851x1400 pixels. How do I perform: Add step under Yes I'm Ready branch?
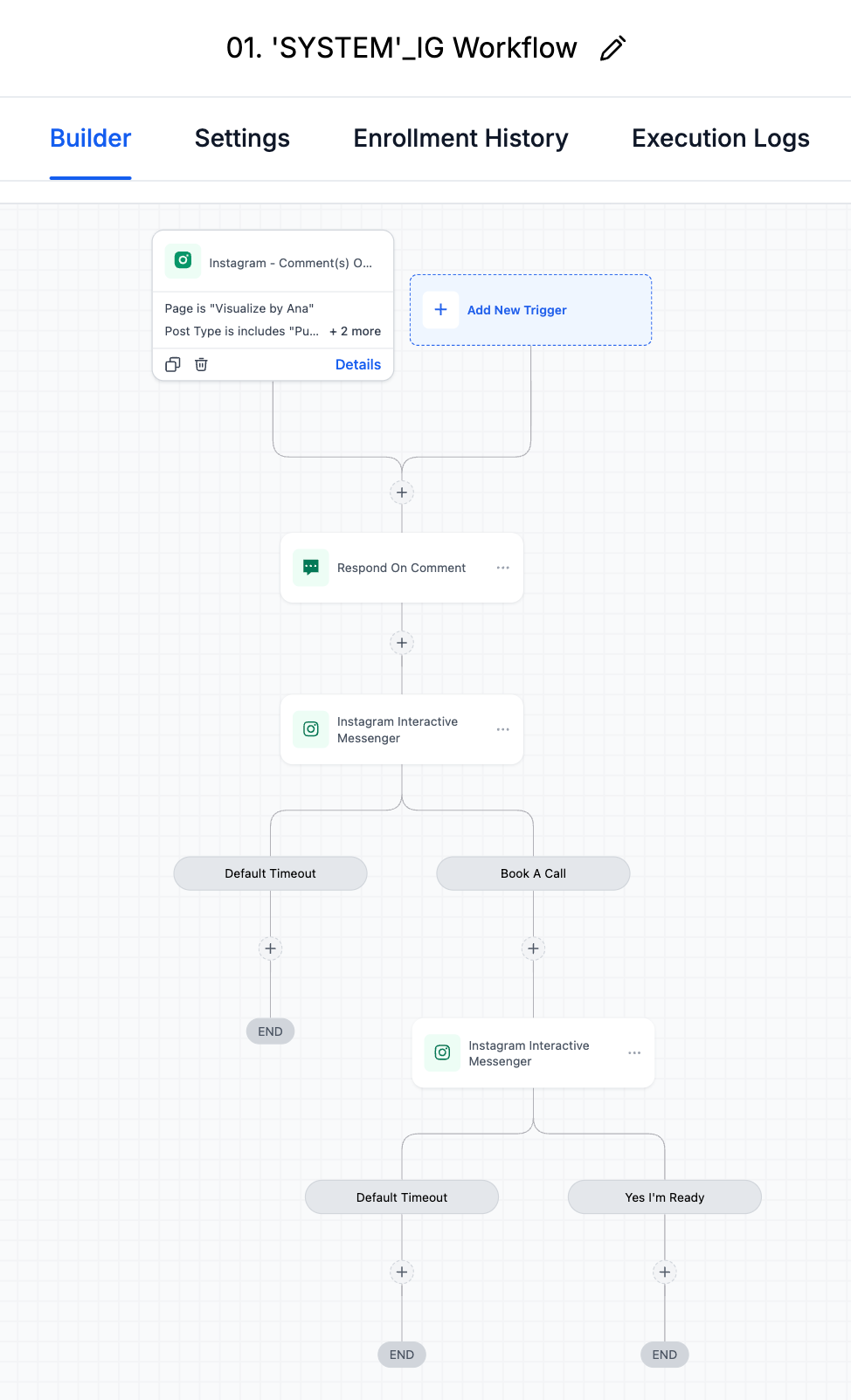pyautogui.click(x=665, y=1272)
